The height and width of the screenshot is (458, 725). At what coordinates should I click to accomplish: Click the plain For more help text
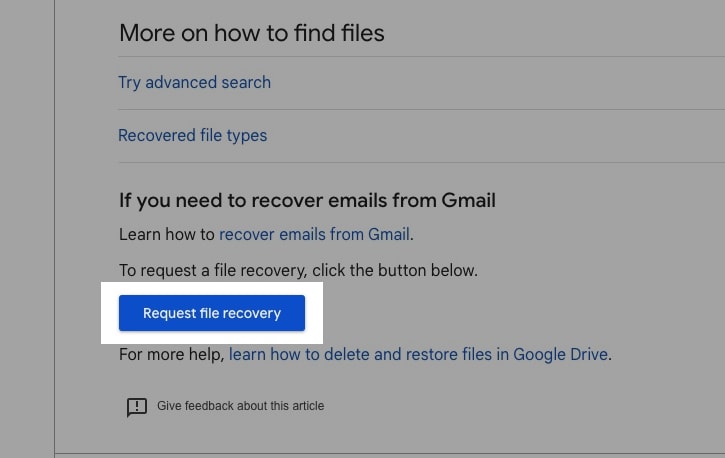(x=172, y=354)
